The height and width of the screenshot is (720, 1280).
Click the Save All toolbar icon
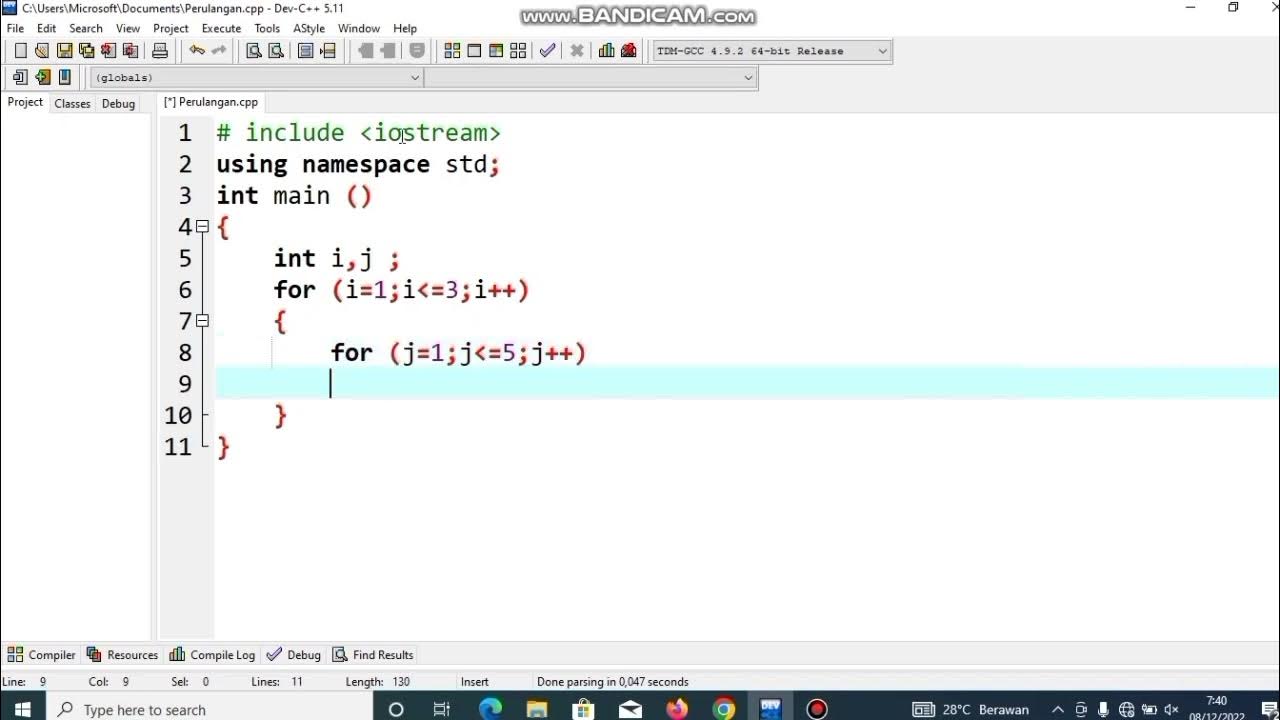[x=86, y=51]
